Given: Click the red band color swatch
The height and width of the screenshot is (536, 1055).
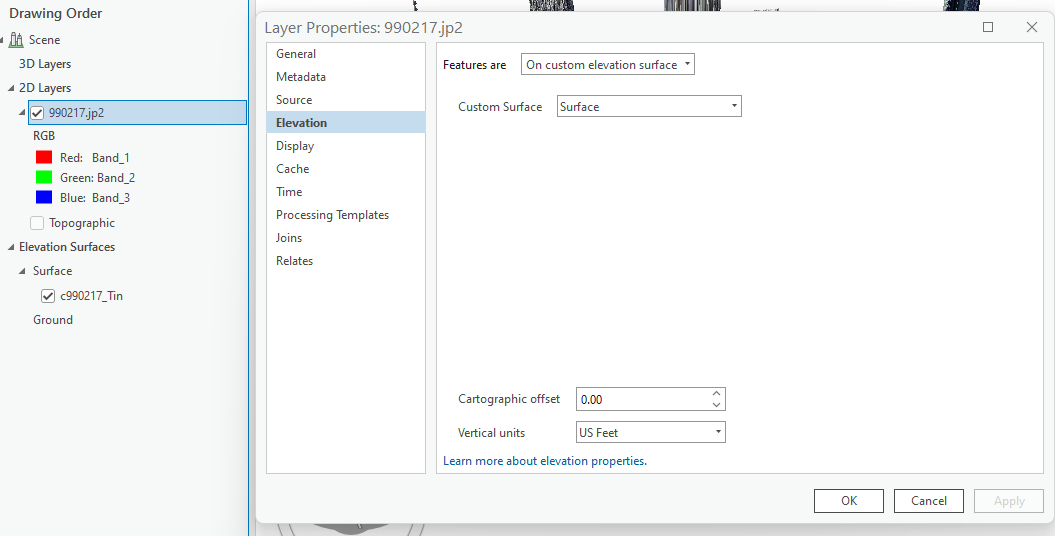Looking at the screenshot, I should click(43, 157).
